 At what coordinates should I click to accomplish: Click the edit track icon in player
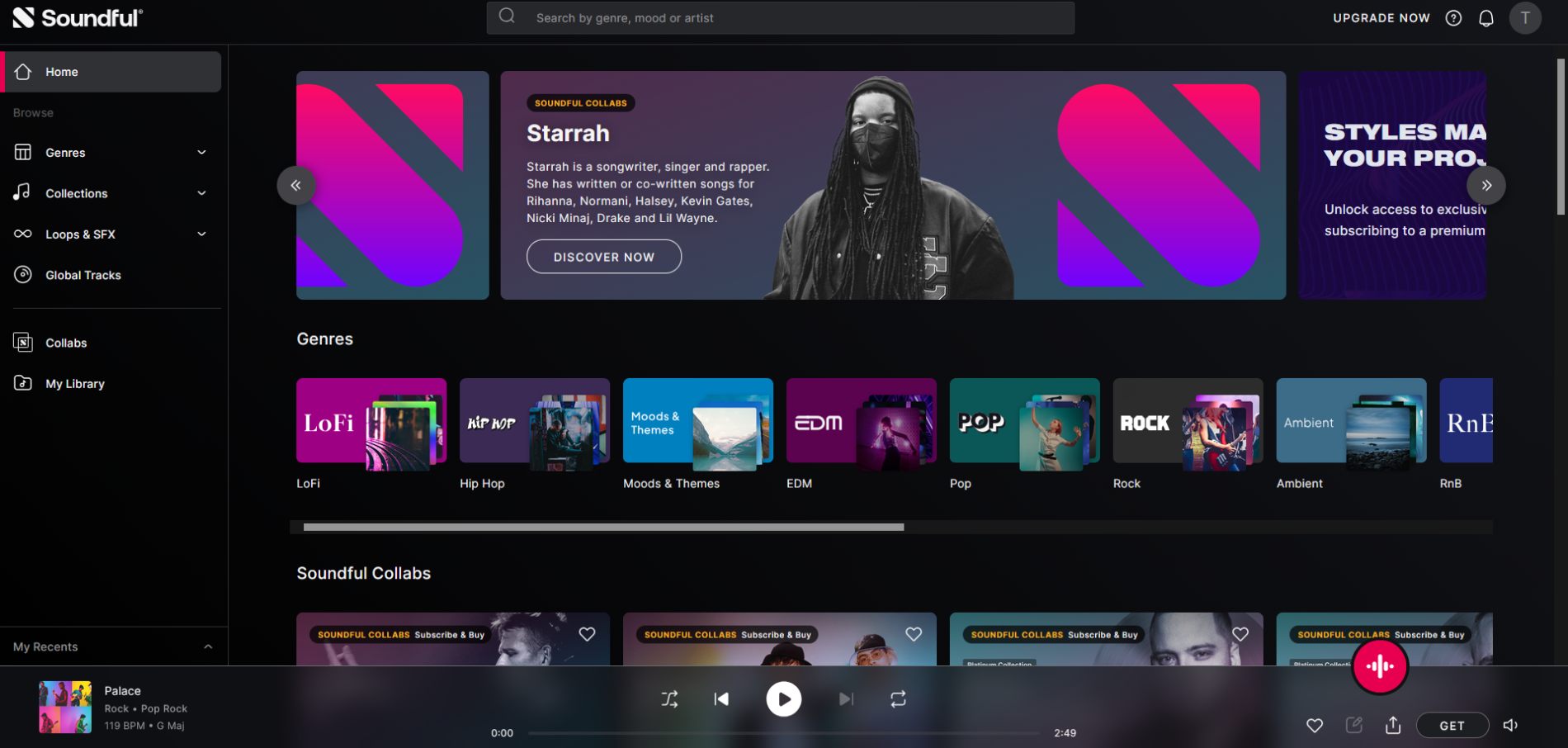[x=1354, y=725]
